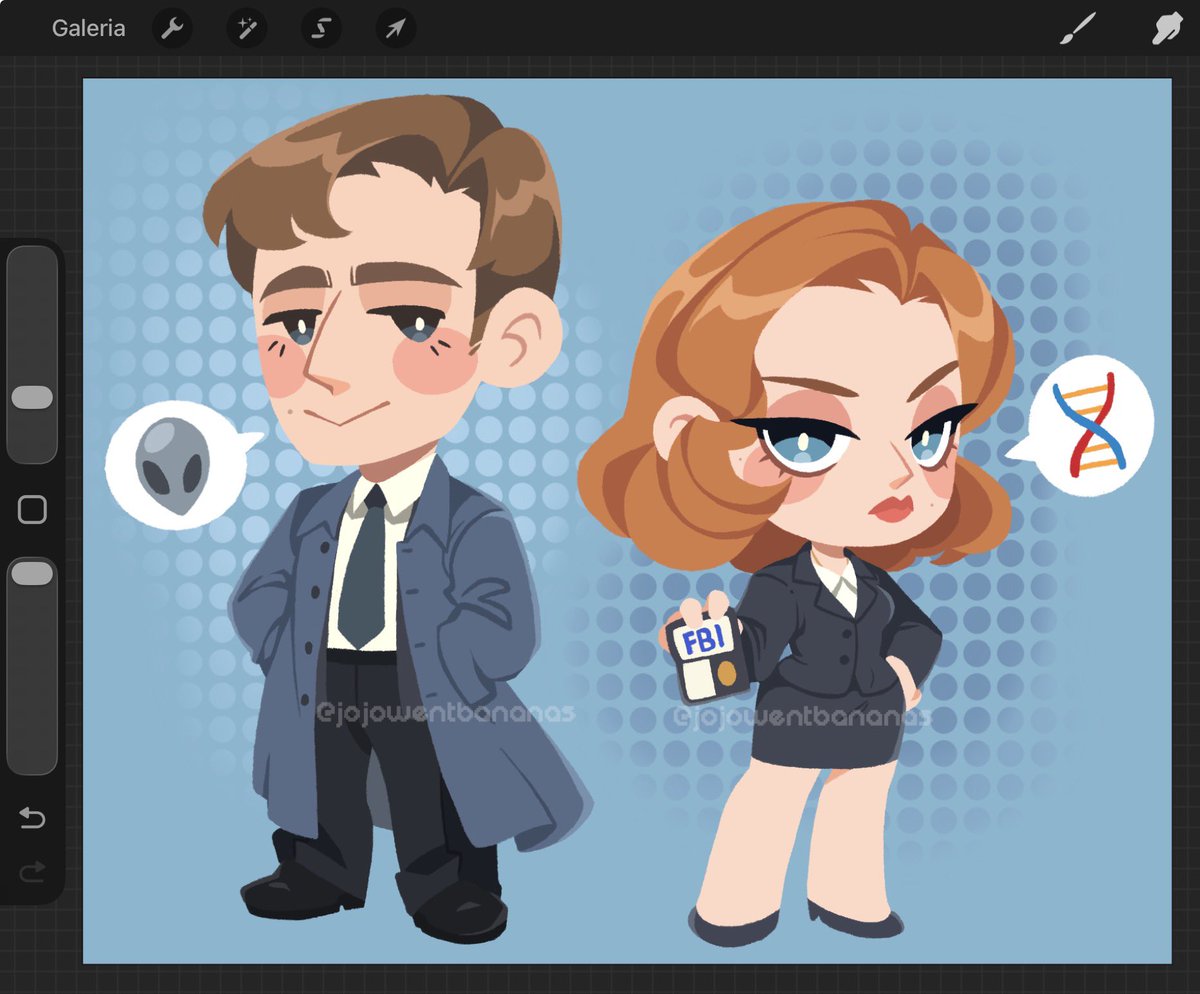Open the Galeria gallery view

(x=89, y=28)
